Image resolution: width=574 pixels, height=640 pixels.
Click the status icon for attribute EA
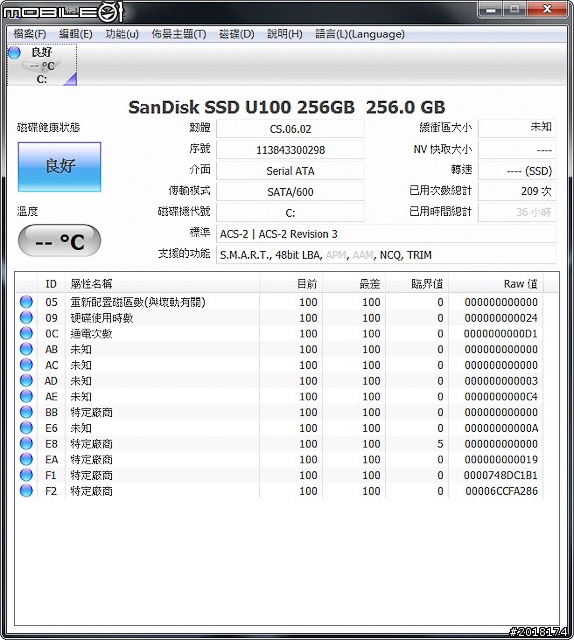click(26, 459)
